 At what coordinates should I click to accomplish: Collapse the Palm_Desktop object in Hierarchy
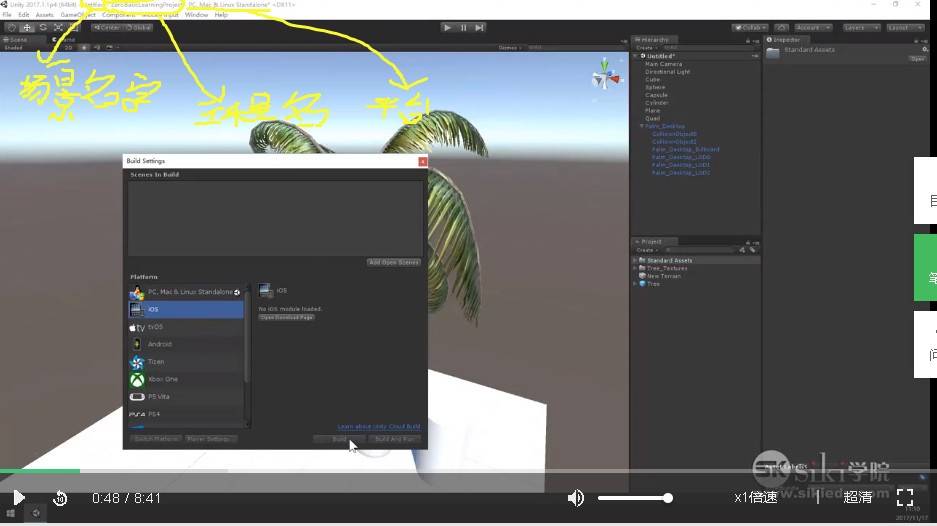click(x=642, y=126)
